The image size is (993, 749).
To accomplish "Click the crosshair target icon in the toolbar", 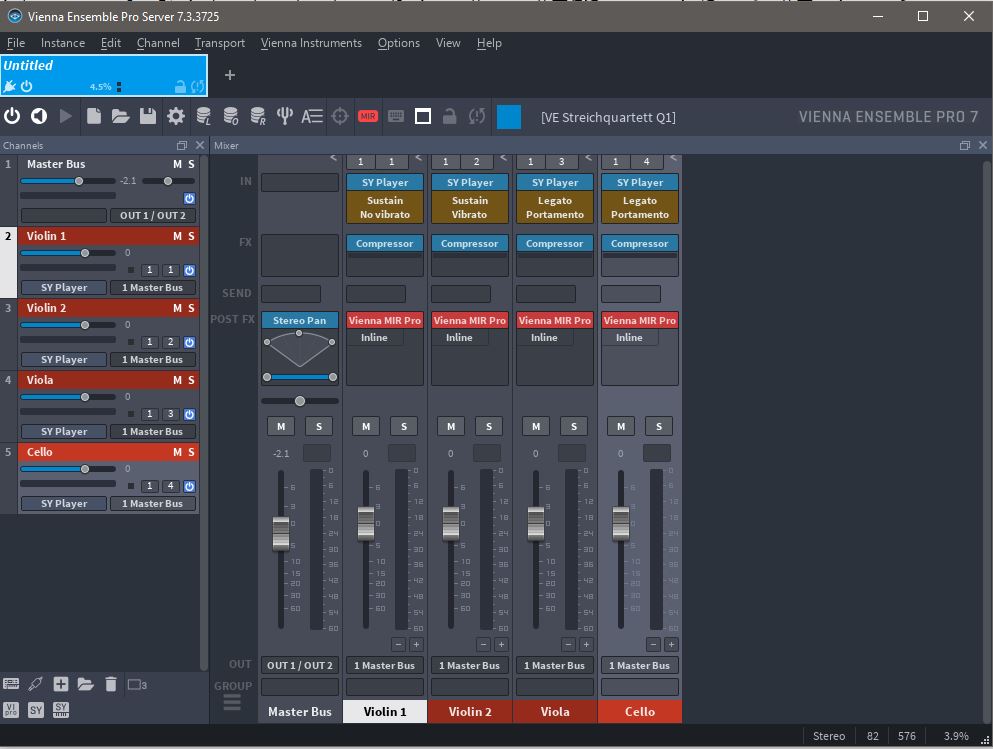I will point(340,116).
